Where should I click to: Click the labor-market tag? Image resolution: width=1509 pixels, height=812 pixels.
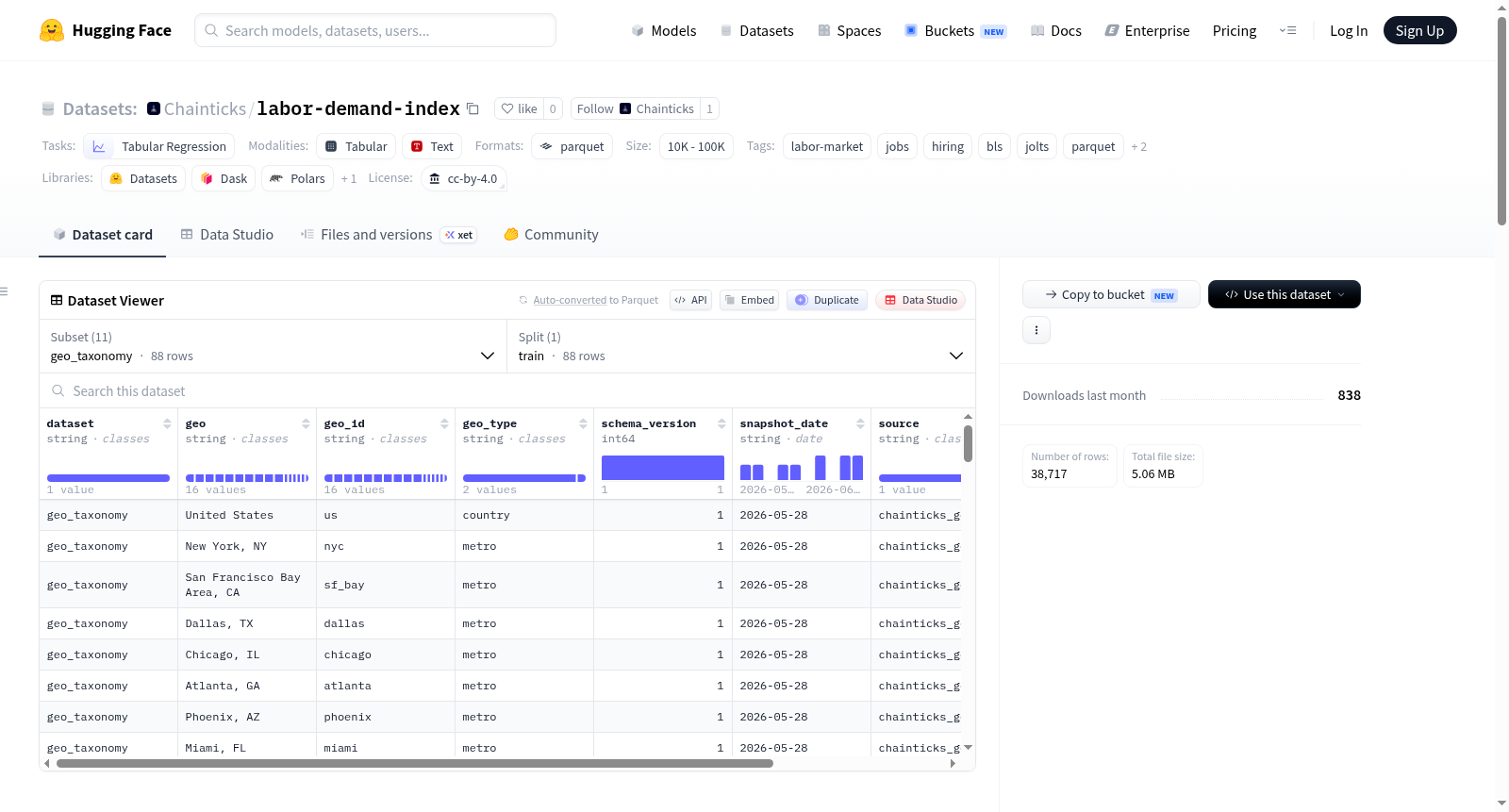(x=827, y=146)
